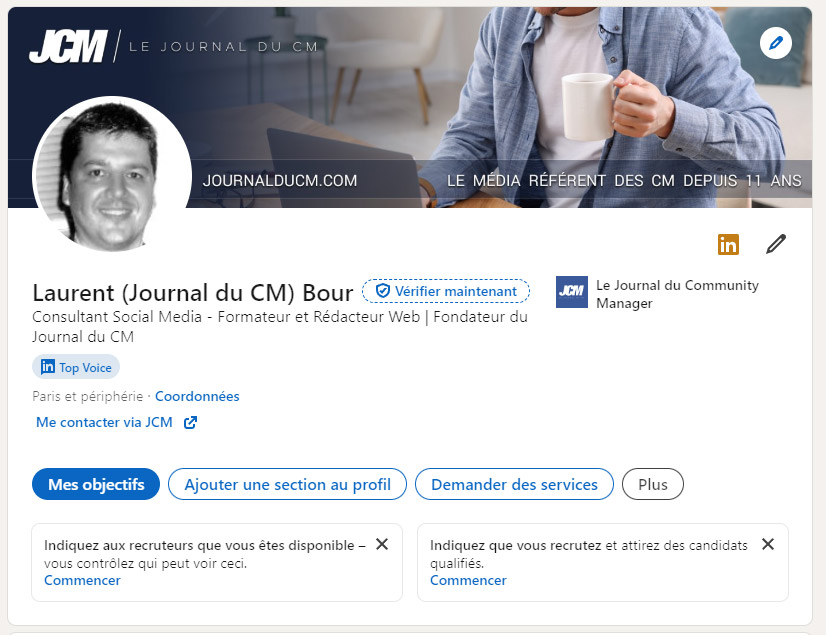Click the 'Indiquez que vous recrutez' card text
The image size is (826, 635).
[588, 554]
